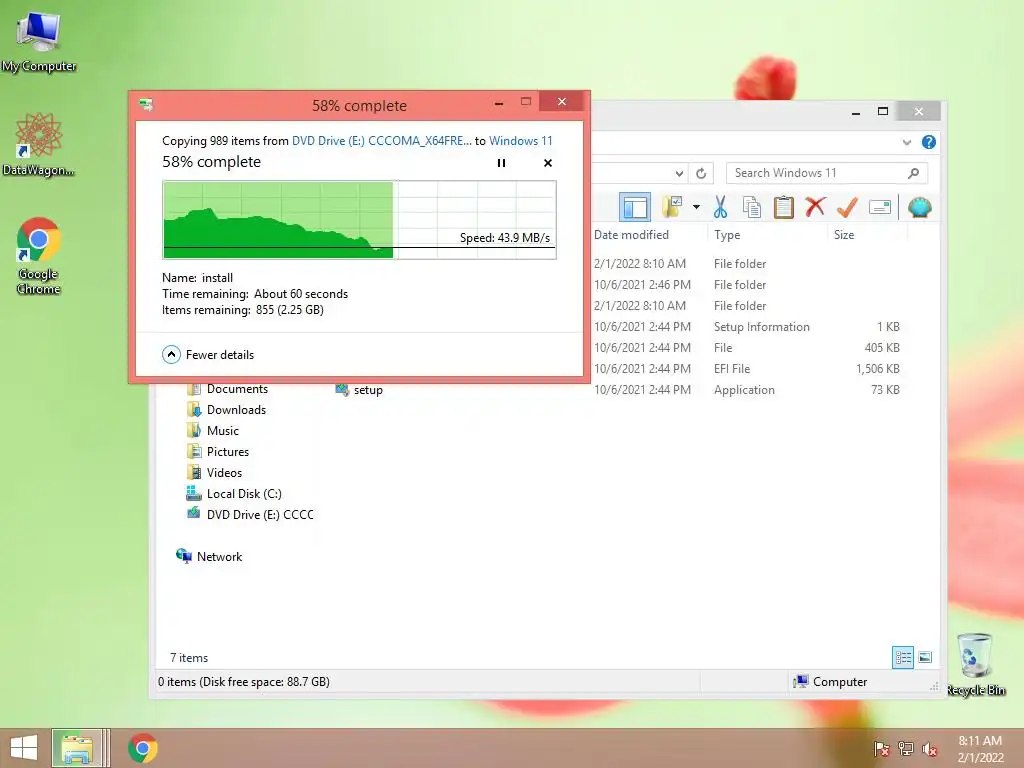Launch Chrome from the taskbar
This screenshot has height=768, width=1024.
pos(142,748)
